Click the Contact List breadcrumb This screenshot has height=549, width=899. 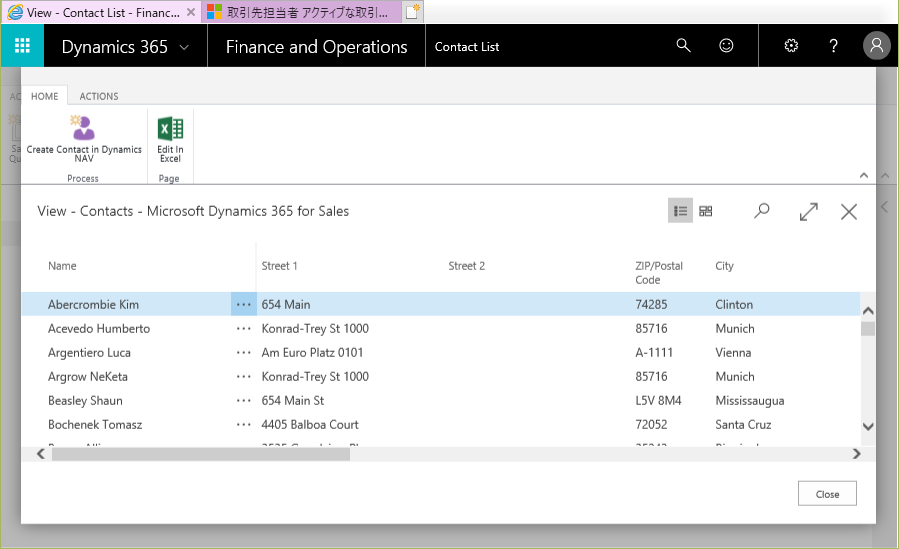[x=467, y=47]
